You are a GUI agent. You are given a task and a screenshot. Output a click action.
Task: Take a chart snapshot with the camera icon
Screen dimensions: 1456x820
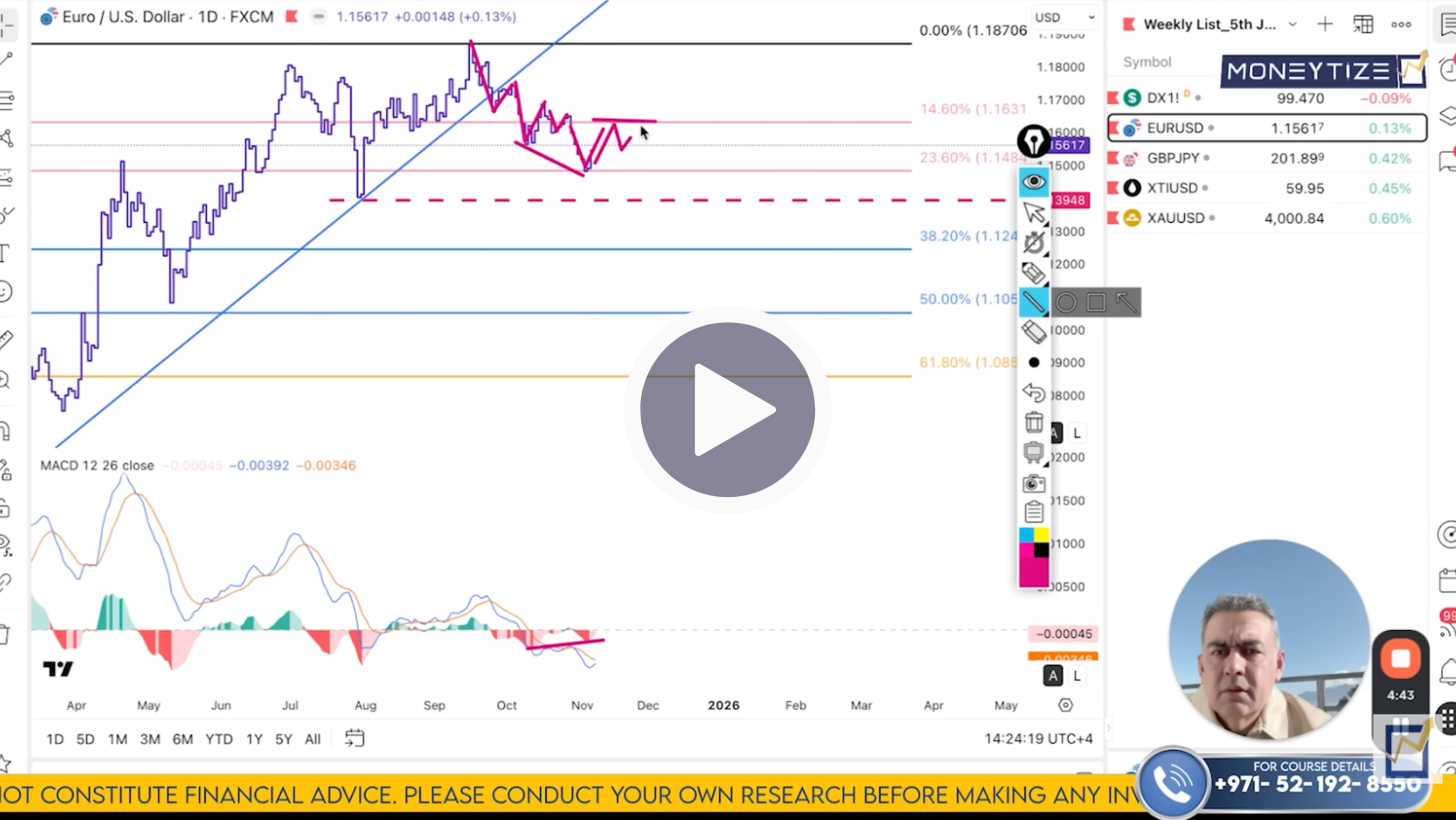coord(1033,484)
